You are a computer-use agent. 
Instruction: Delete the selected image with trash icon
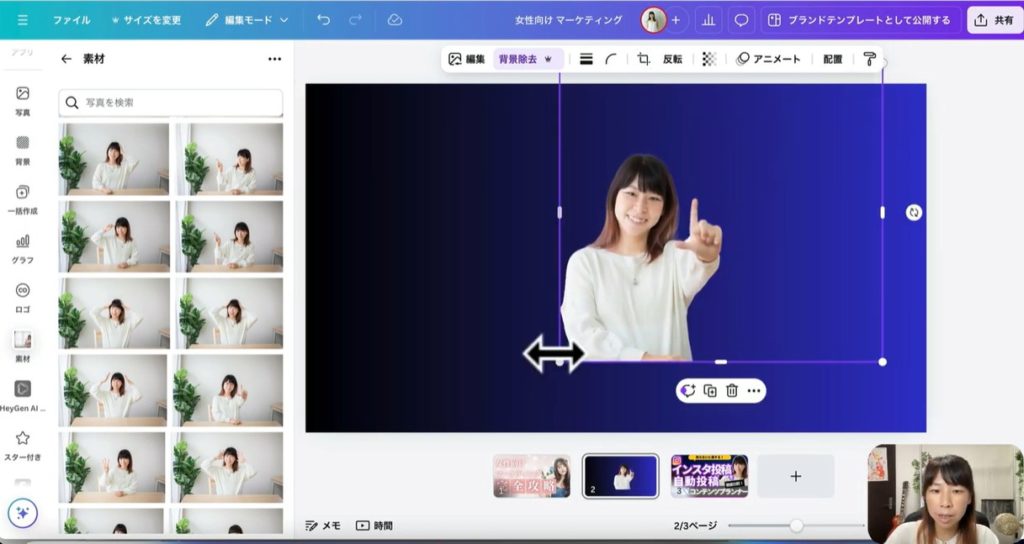click(x=732, y=391)
